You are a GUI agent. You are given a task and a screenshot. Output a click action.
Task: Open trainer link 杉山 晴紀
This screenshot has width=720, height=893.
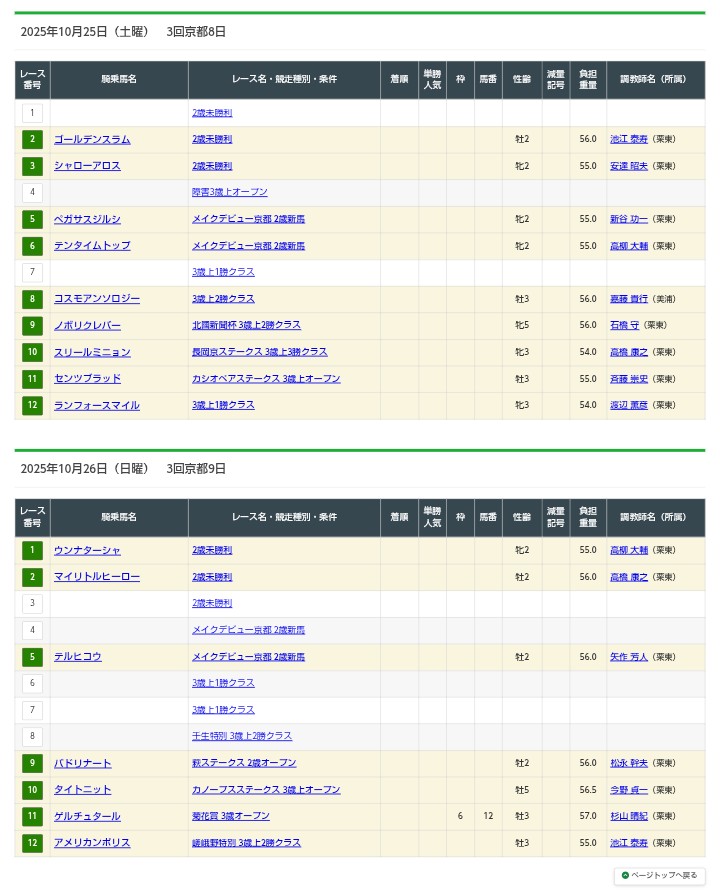tap(629, 816)
